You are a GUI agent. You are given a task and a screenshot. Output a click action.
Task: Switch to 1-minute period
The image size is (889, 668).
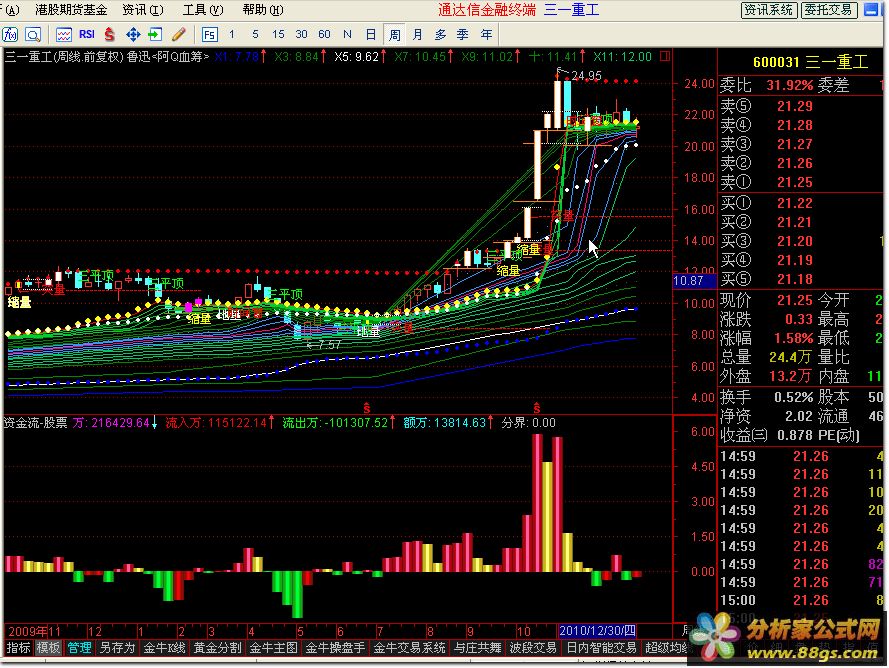pyautogui.click(x=232, y=35)
